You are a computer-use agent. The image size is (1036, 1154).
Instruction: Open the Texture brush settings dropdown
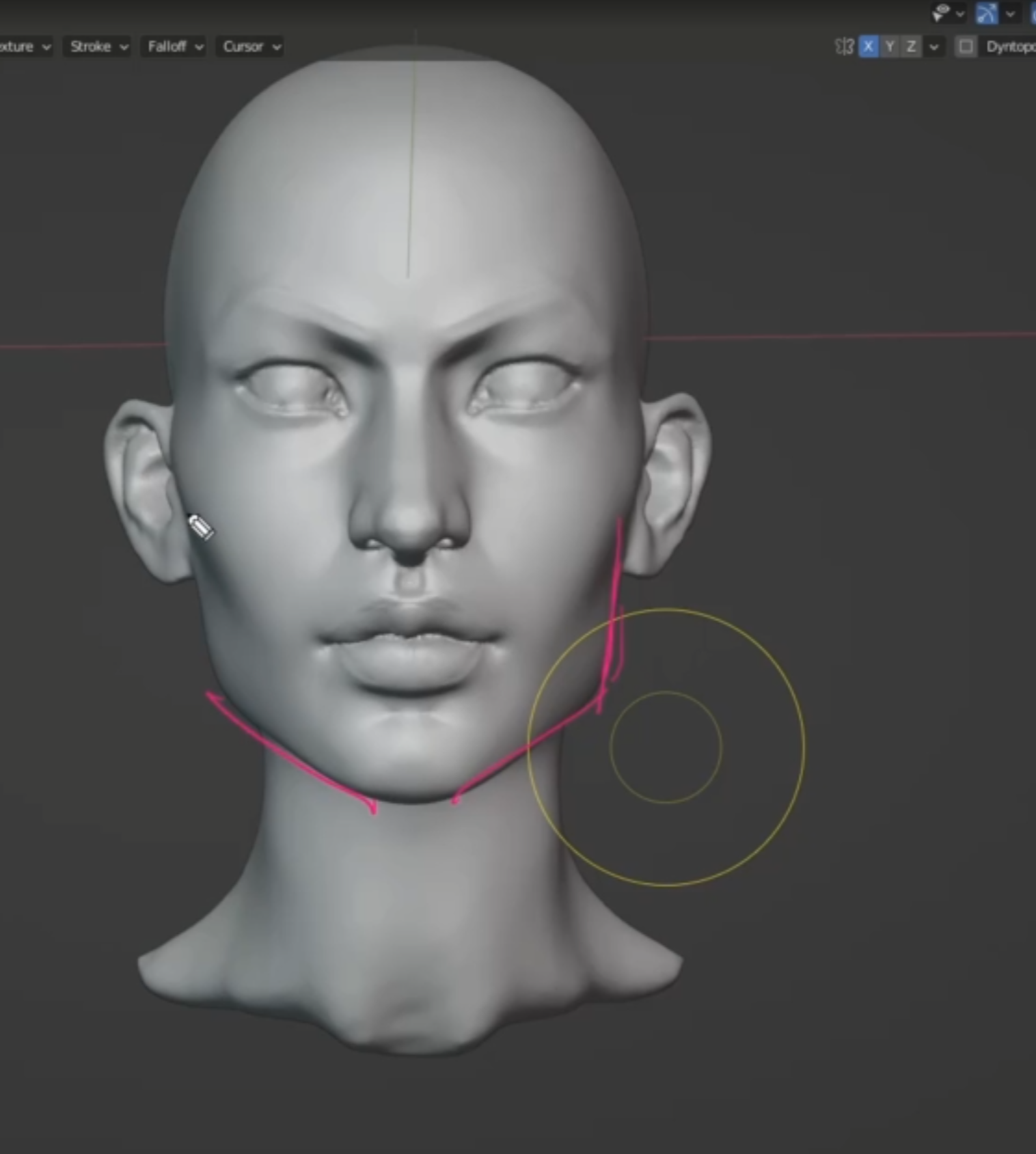point(25,46)
